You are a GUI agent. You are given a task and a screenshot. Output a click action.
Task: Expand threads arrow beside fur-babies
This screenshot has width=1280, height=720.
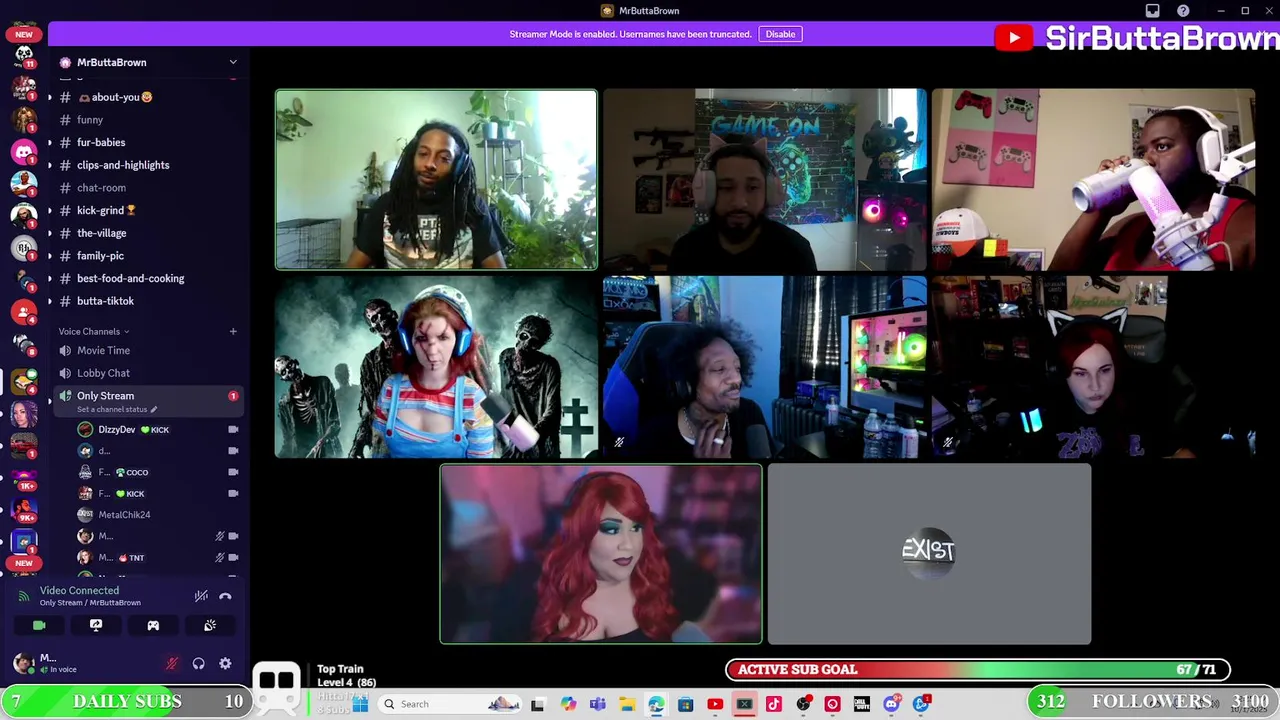[x=49, y=142]
